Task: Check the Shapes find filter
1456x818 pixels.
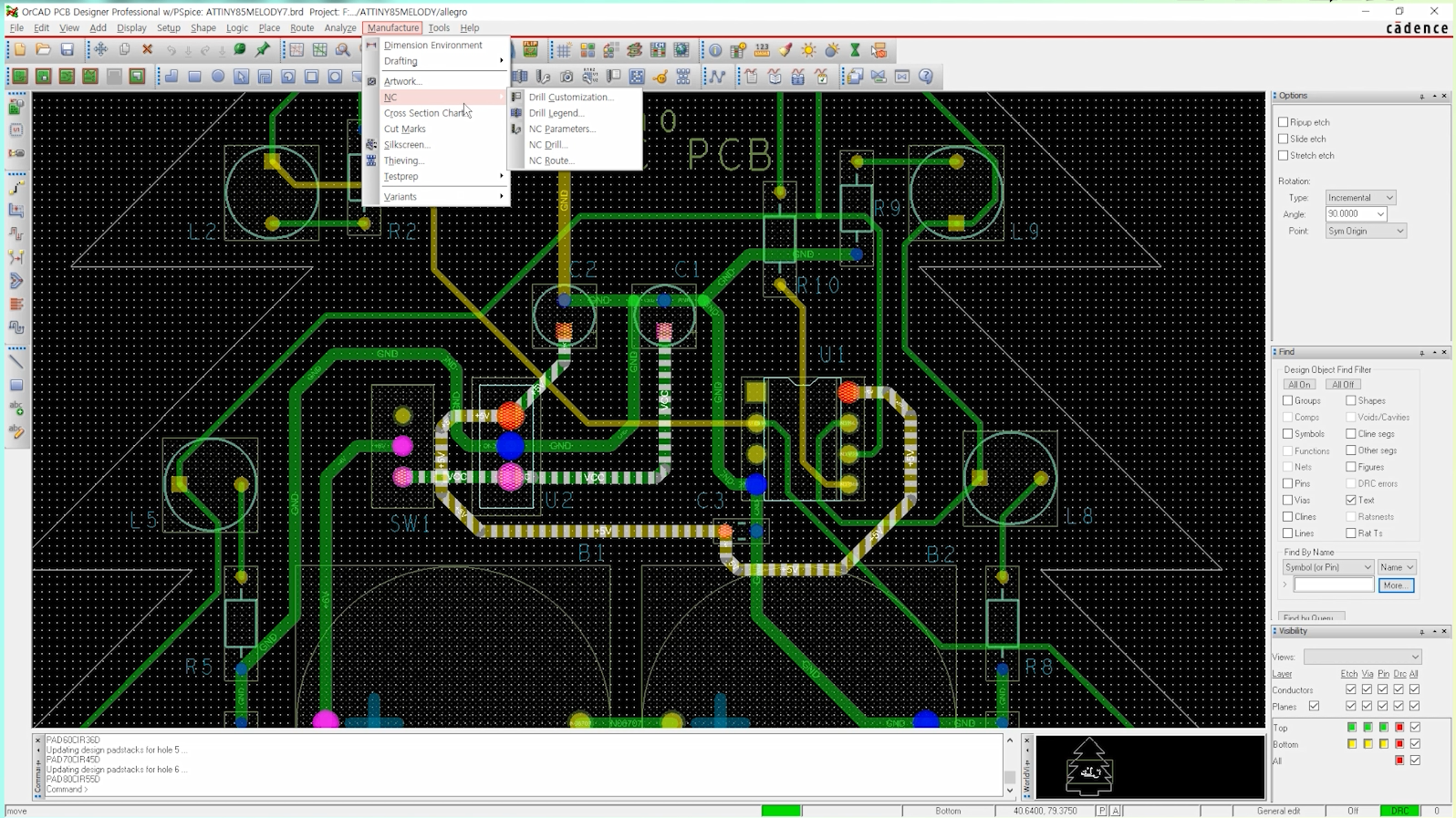Action: tap(1351, 400)
